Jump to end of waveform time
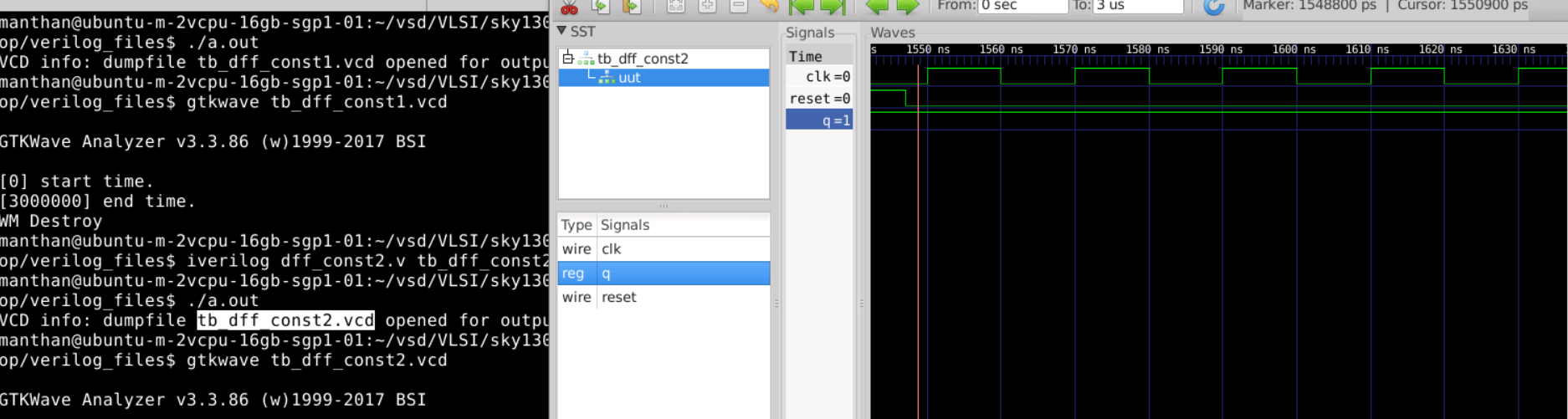Screen dimensions: 1568x419 (x=833, y=7)
